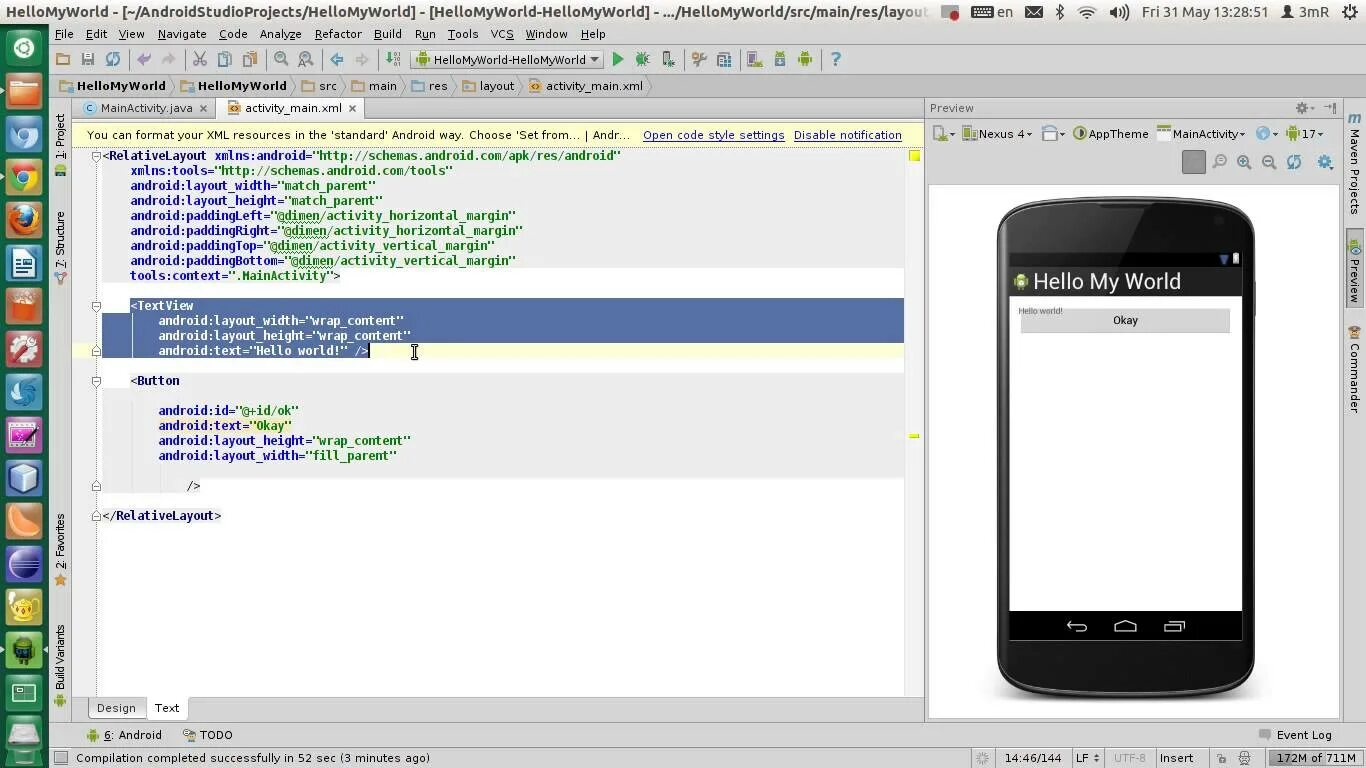The height and width of the screenshot is (768, 1366).
Task: Click Open code style settings link
Action: (713, 135)
